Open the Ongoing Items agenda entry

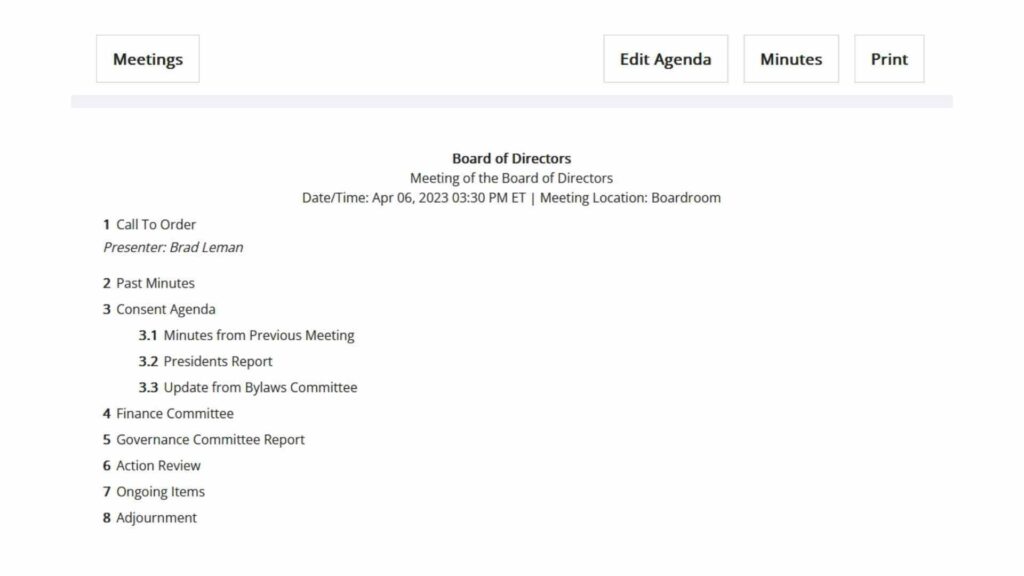point(160,491)
